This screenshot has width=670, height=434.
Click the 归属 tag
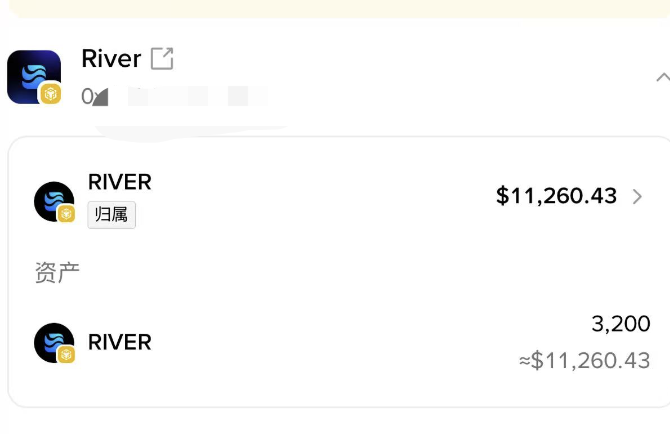click(x=111, y=215)
